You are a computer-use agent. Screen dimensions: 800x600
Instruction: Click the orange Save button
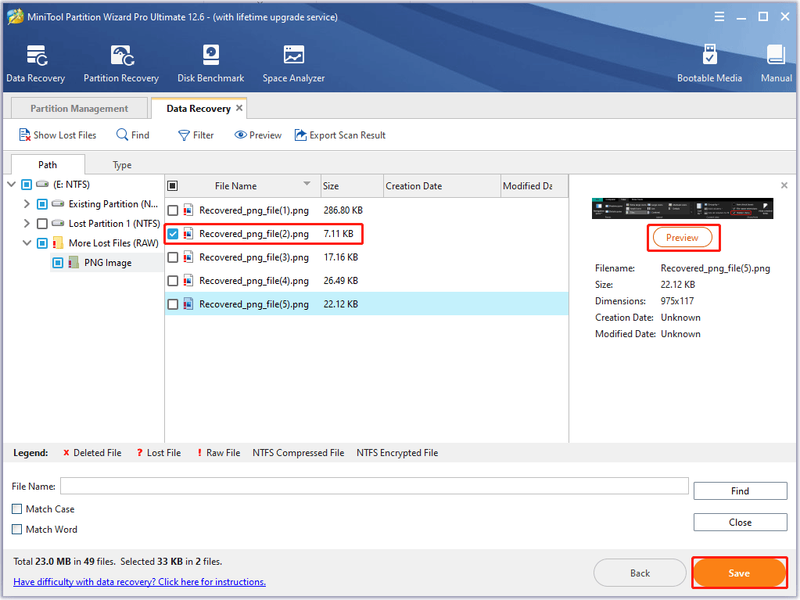coord(739,573)
